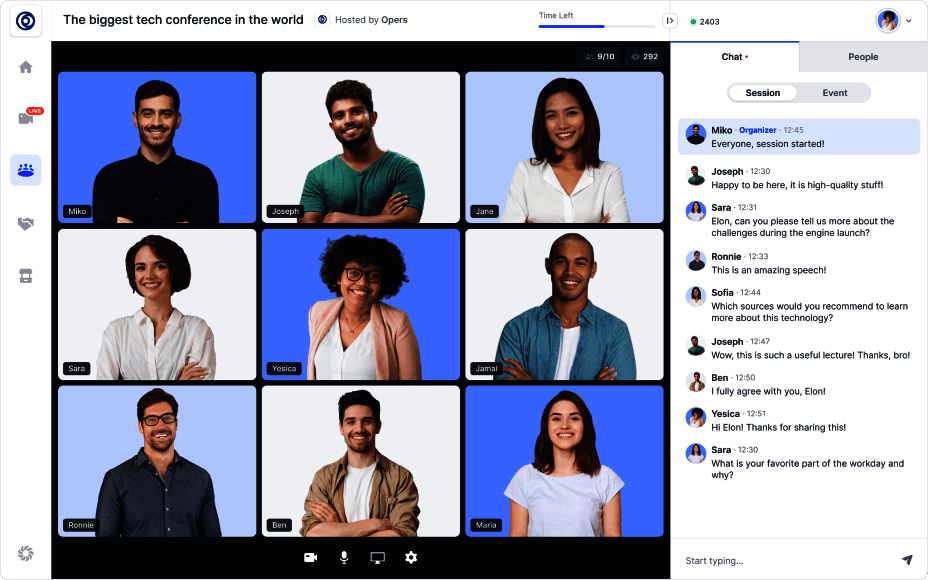Select the Session chat toggle
The height and width of the screenshot is (580, 928).
click(763, 93)
